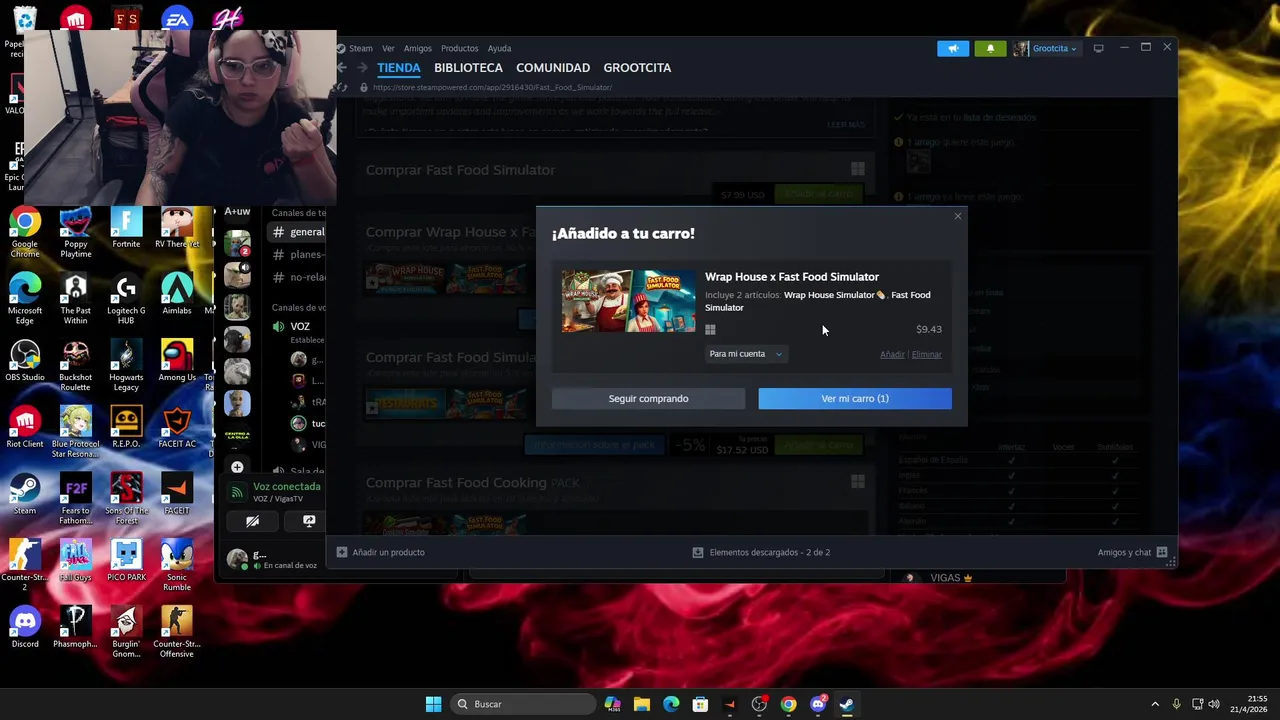1280x720 pixels.
Task: Click Seguir comprando button
Action: 648,399
